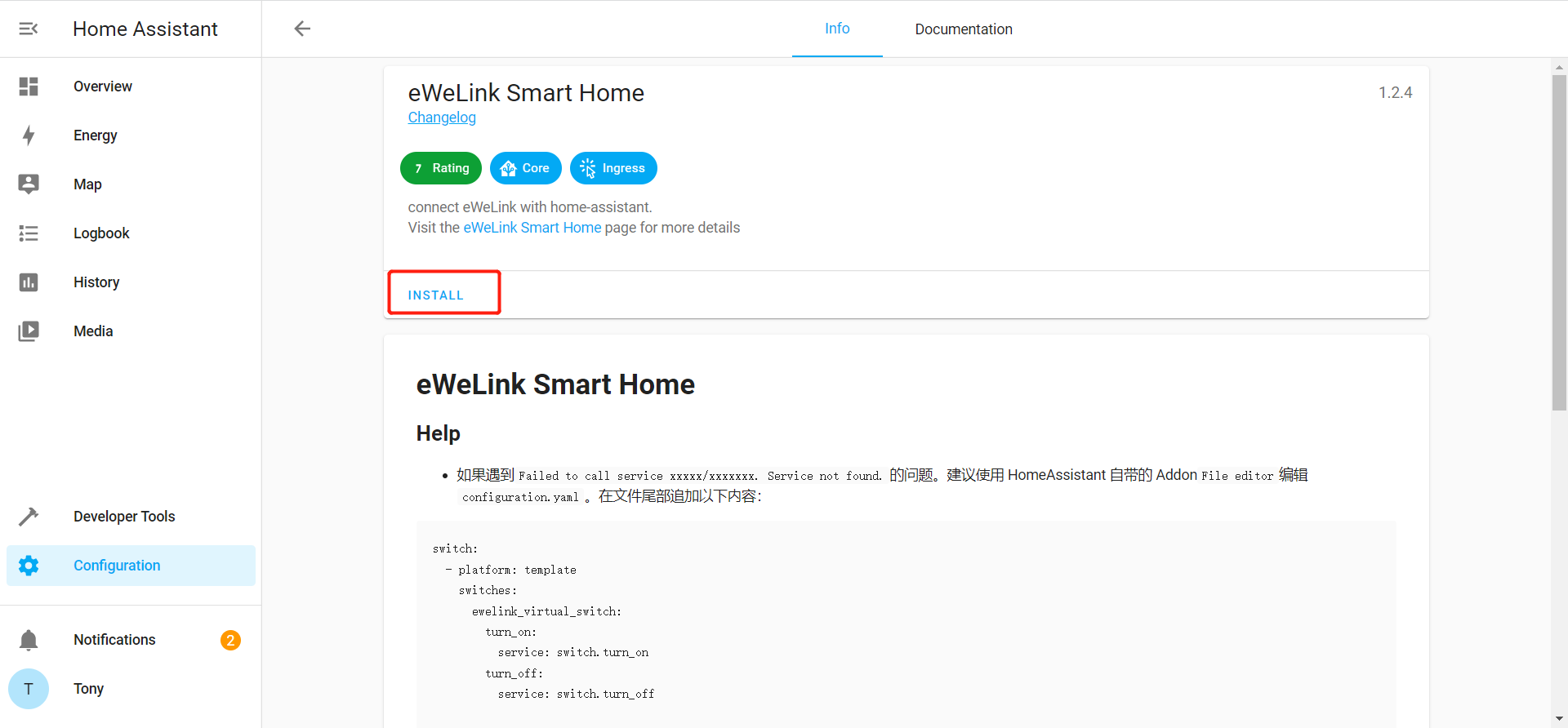Open Notifications panel label
Viewport: 1568px width, 728px height.
(114, 640)
